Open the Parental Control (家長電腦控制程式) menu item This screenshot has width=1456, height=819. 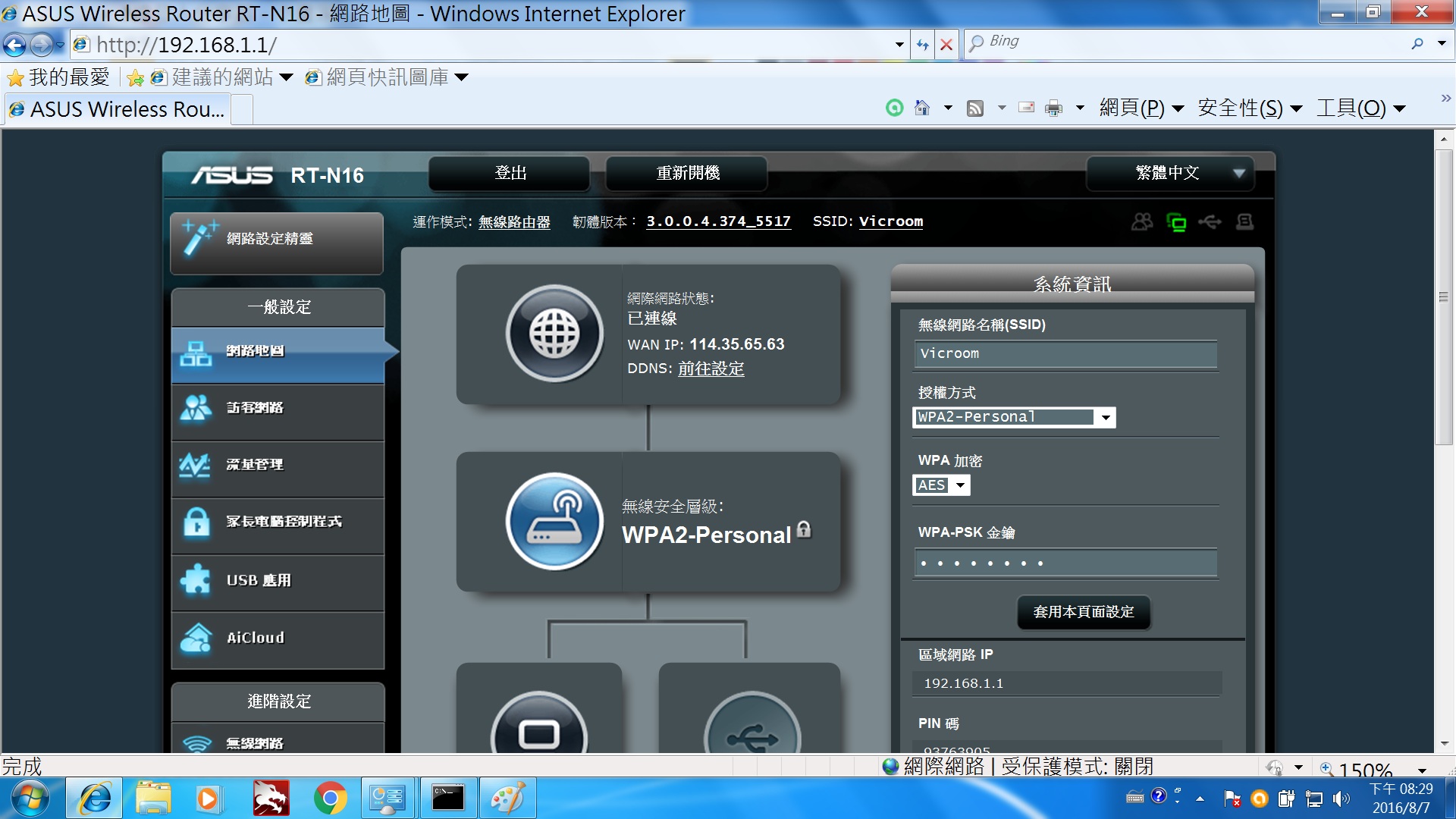tap(278, 525)
